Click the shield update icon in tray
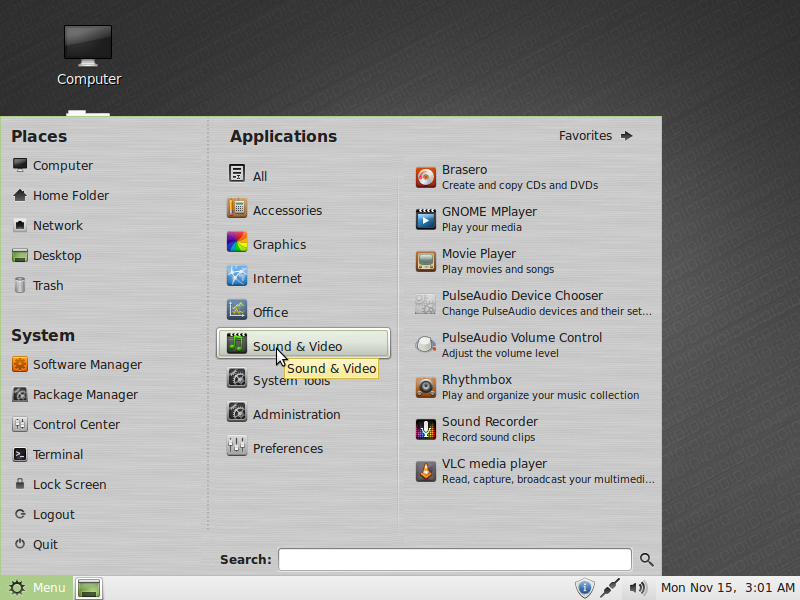800x600 pixels. click(x=585, y=588)
